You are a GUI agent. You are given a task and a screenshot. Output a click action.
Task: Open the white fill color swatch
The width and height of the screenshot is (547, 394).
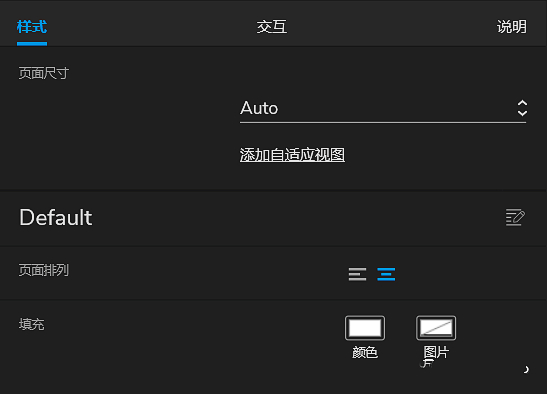(365, 328)
